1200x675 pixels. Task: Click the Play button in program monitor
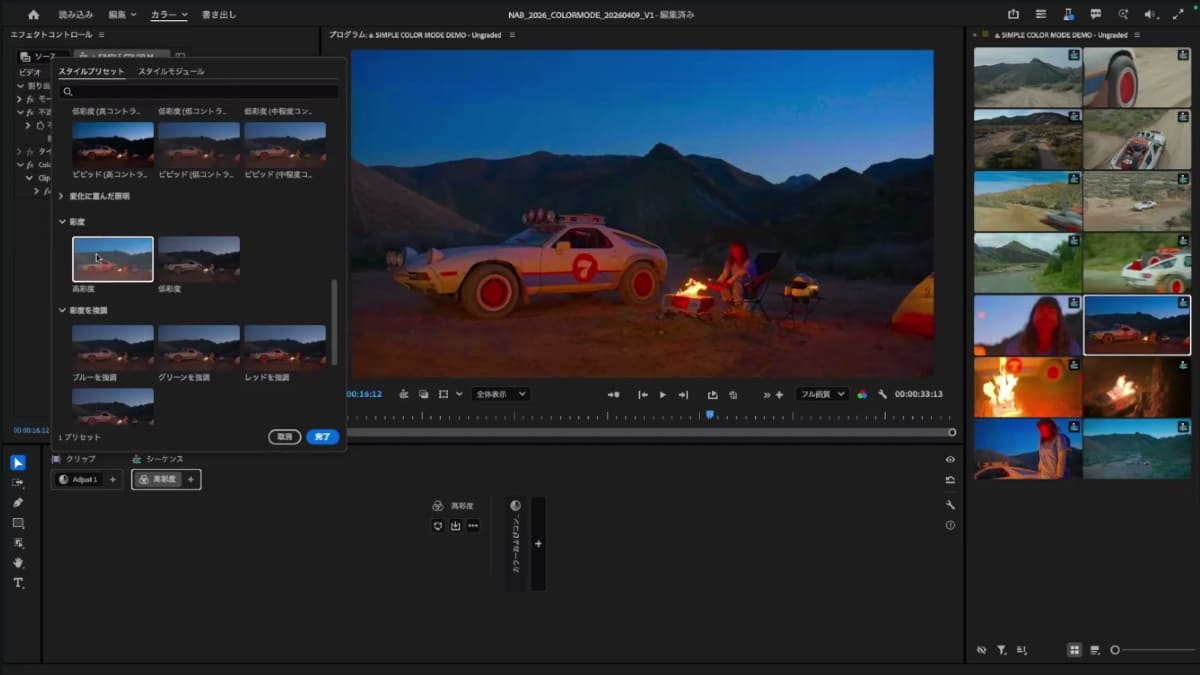[662, 395]
